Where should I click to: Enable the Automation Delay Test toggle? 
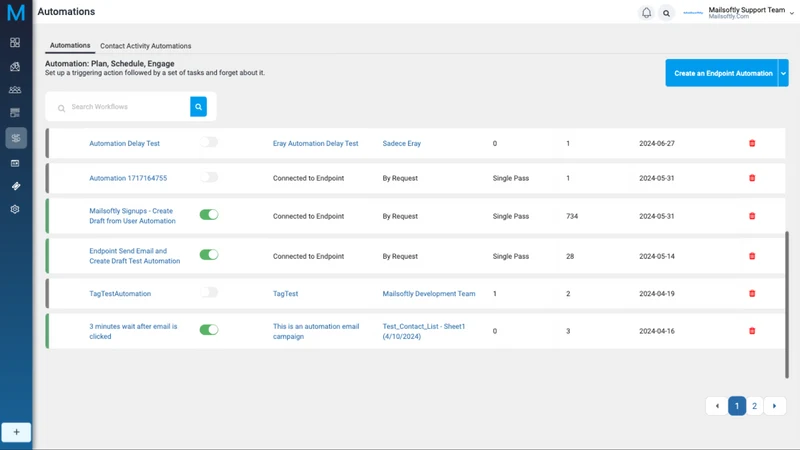coord(209,142)
